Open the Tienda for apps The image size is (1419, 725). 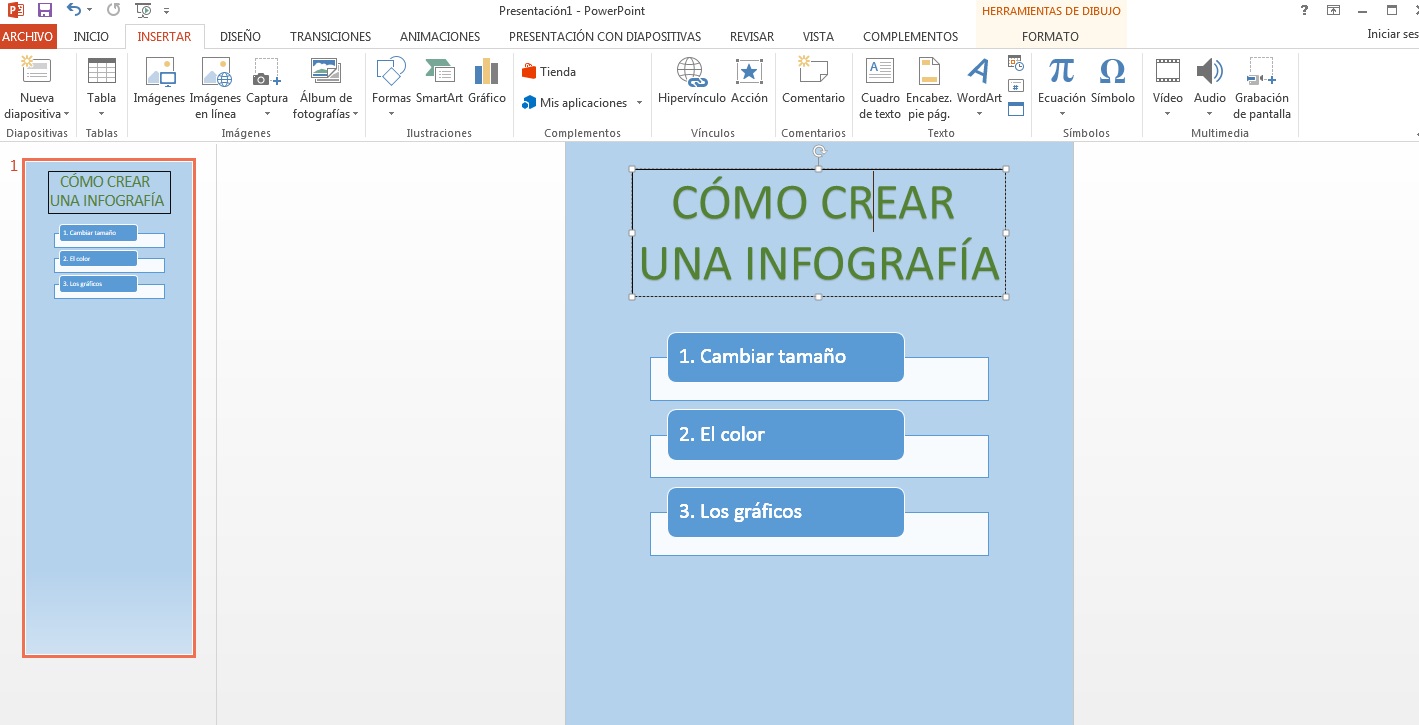point(549,71)
